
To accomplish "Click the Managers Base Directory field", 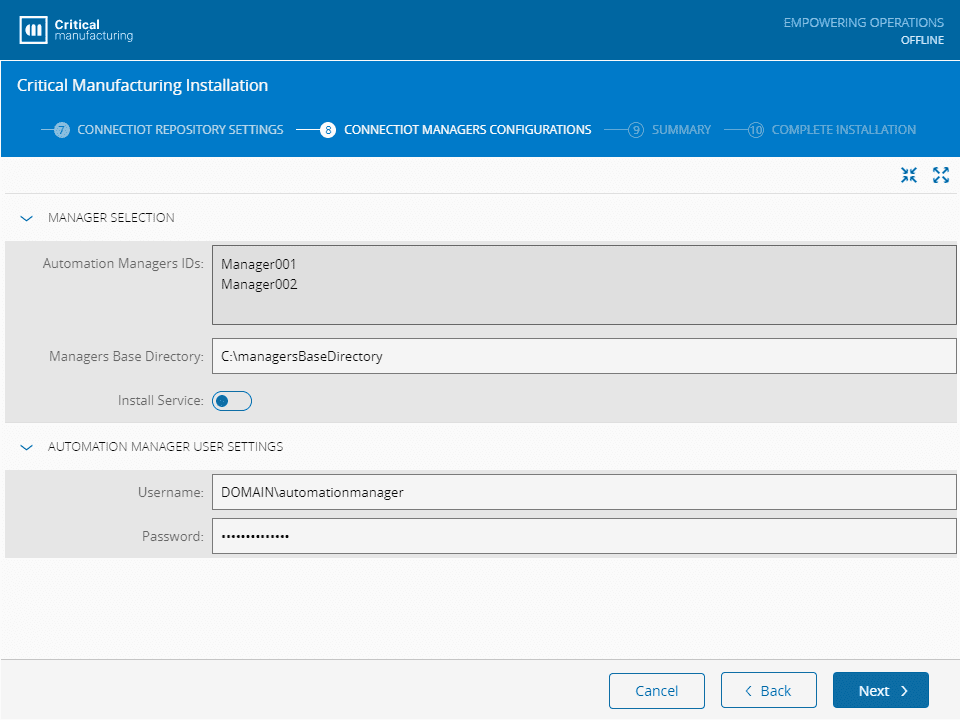I will click(x=583, y=356).
